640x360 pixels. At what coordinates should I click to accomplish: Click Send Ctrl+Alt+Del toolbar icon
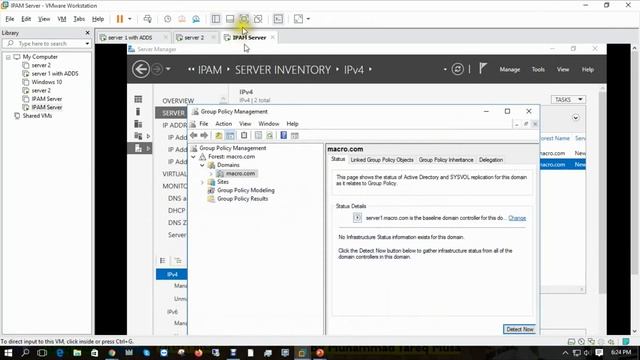tap(148, 19)
